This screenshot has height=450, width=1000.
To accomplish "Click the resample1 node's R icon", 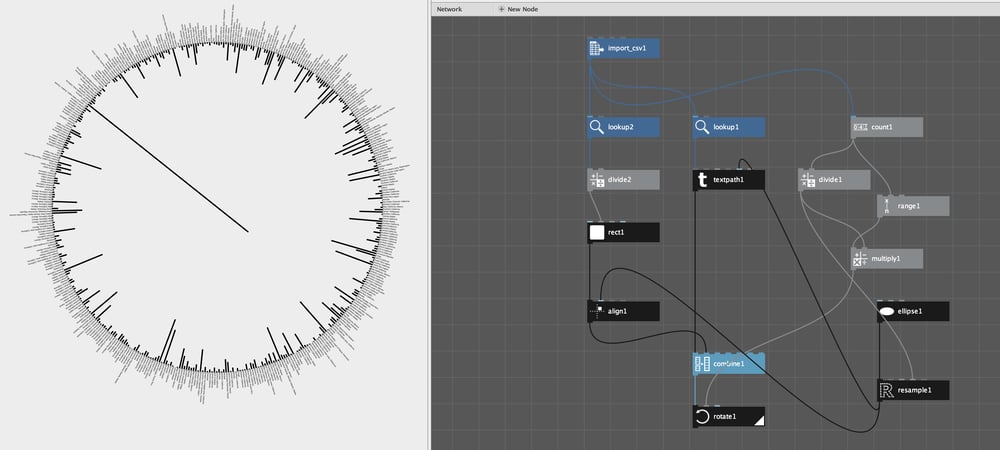I will [886, 390].
